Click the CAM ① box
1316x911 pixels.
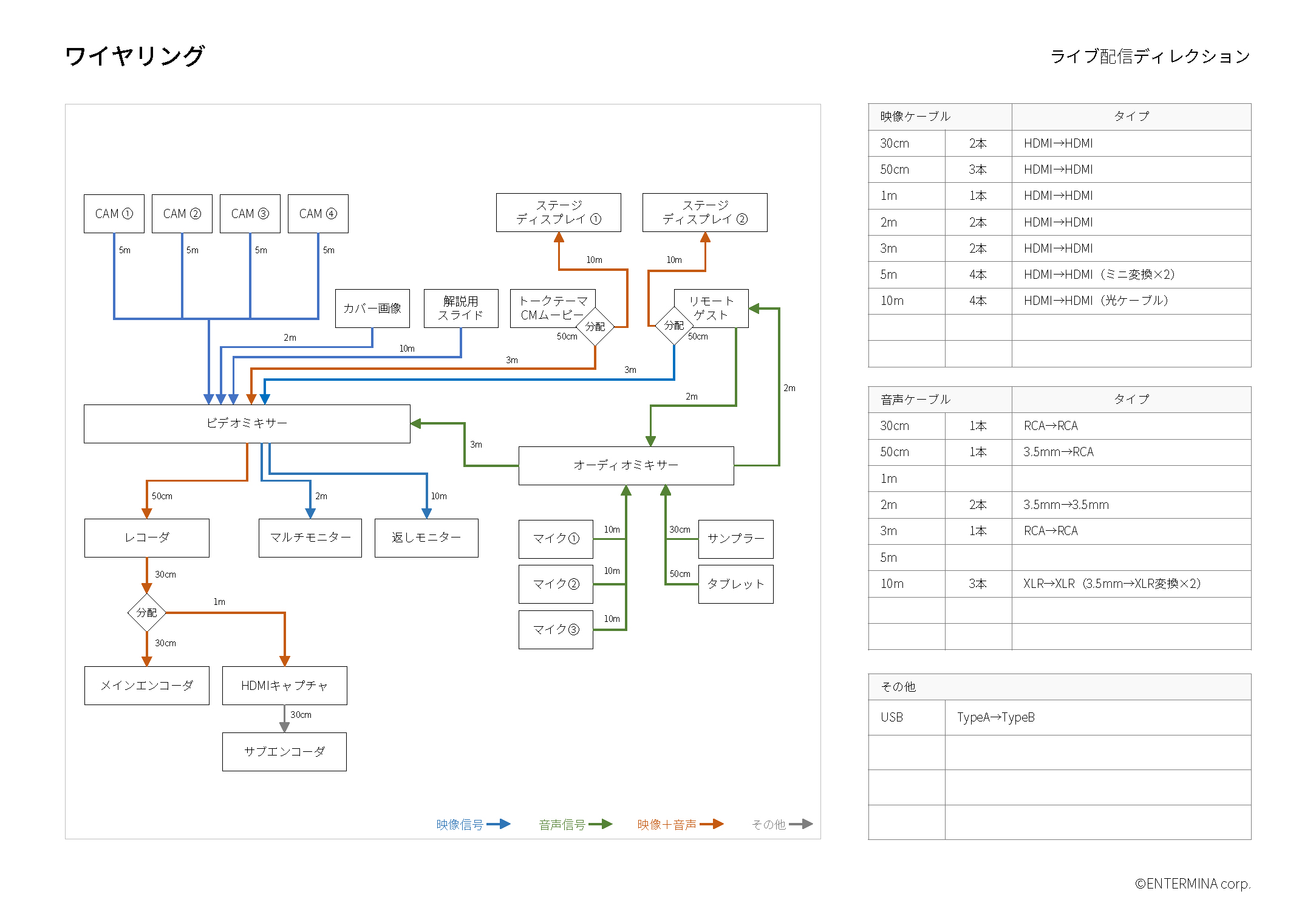point(114,214)
